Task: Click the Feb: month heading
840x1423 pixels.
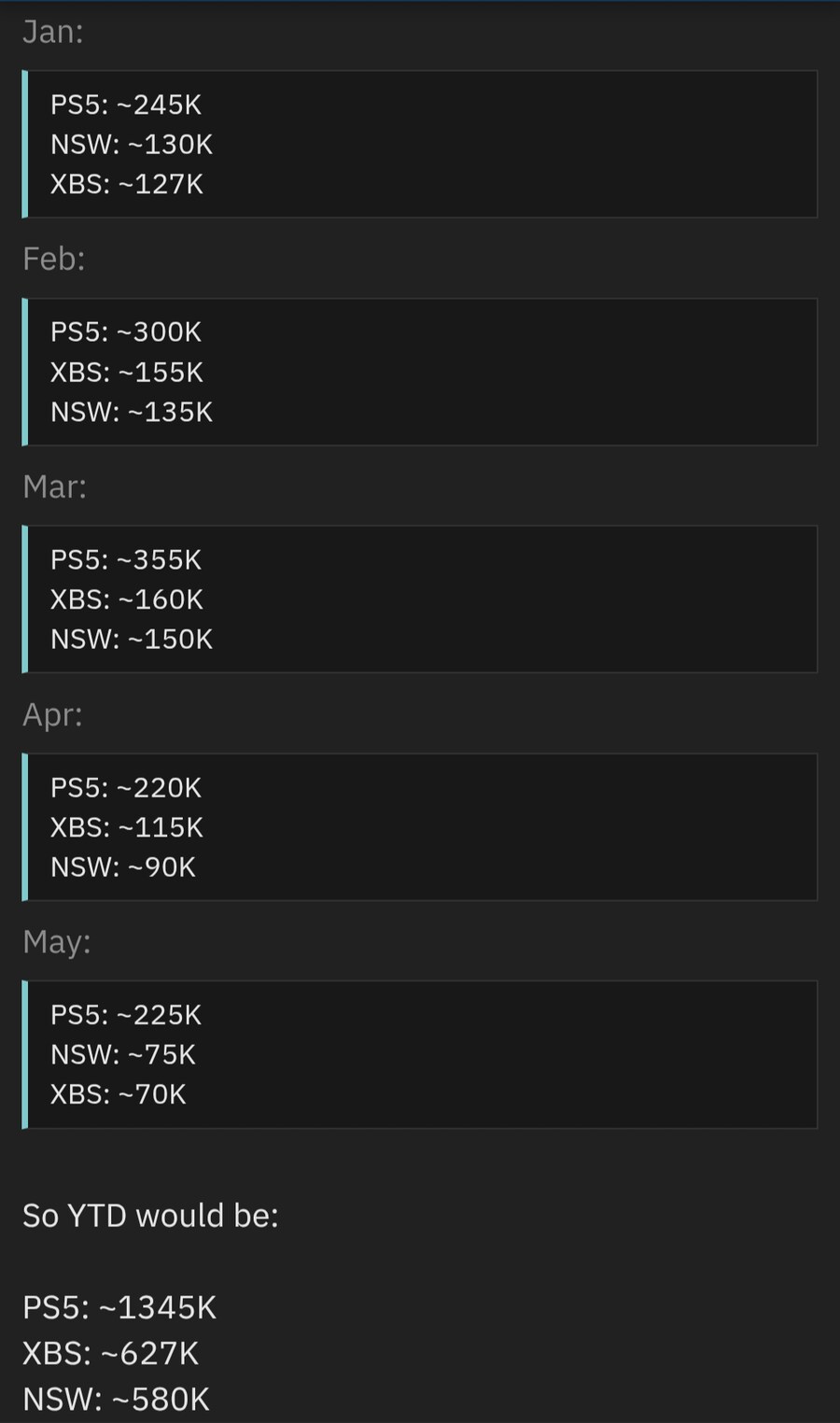Action: [54, 259]
